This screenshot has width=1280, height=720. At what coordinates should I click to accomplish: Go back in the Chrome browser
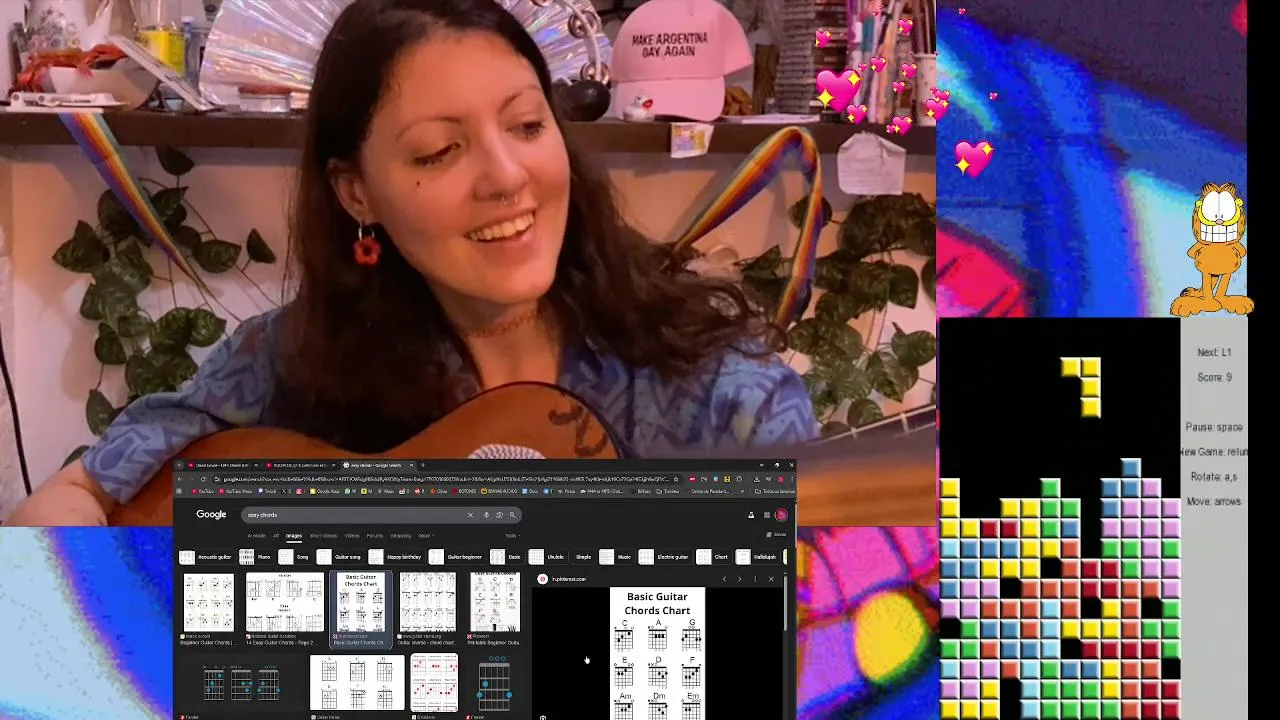tap(180, 479)
